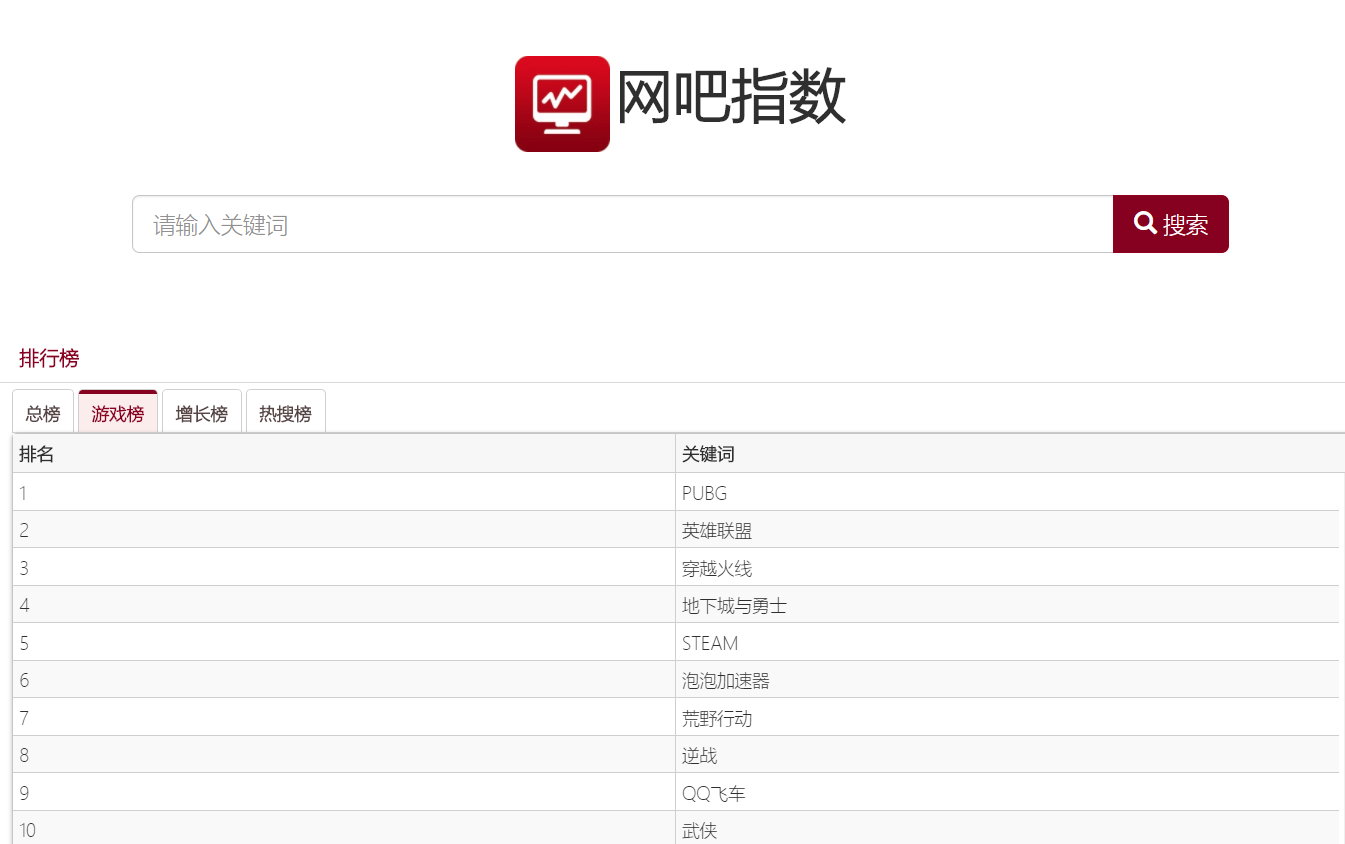The image size is (1345, 844).
Task: Click the 网吧指数 red monitor logo icon
Action: [562, 104]
